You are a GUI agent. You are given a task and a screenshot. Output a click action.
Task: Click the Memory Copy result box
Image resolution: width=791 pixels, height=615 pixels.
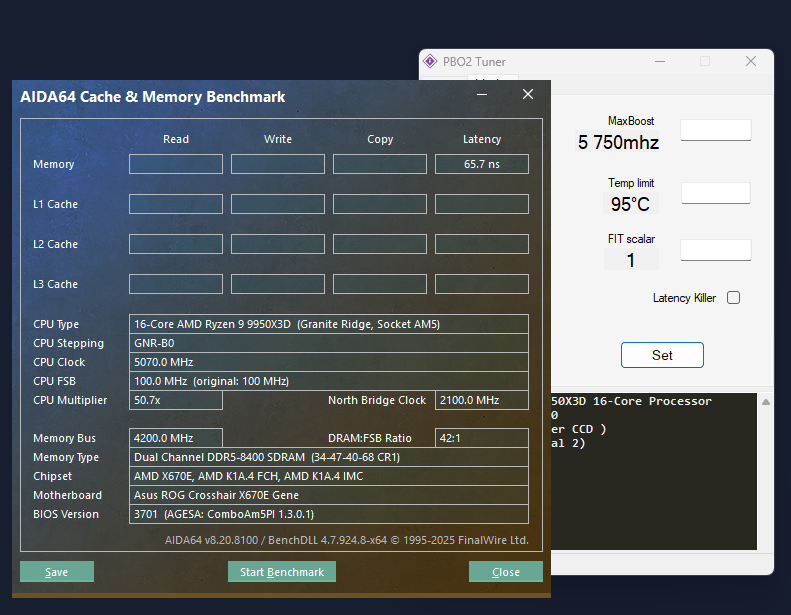[x=380, y=164]
